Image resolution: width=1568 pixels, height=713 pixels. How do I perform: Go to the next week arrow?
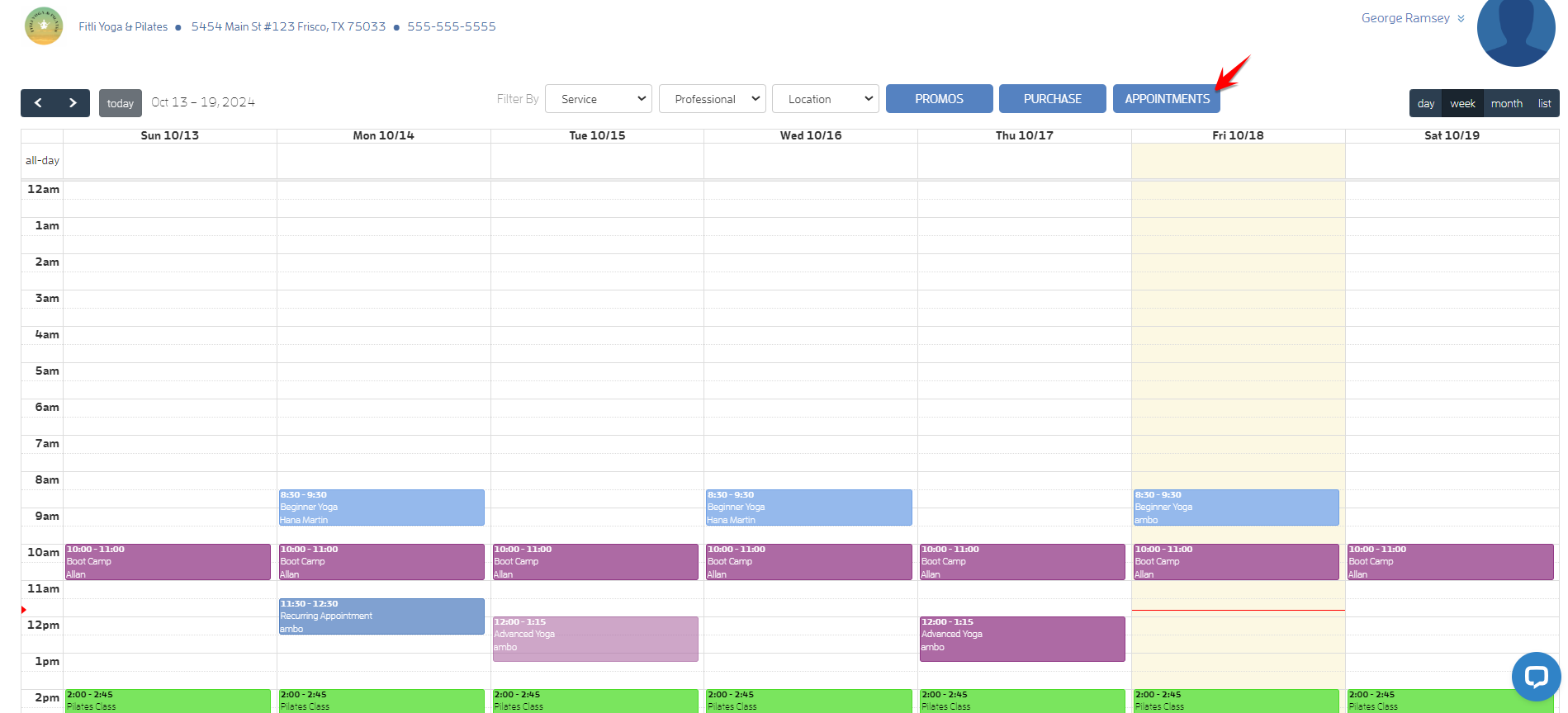73,103
